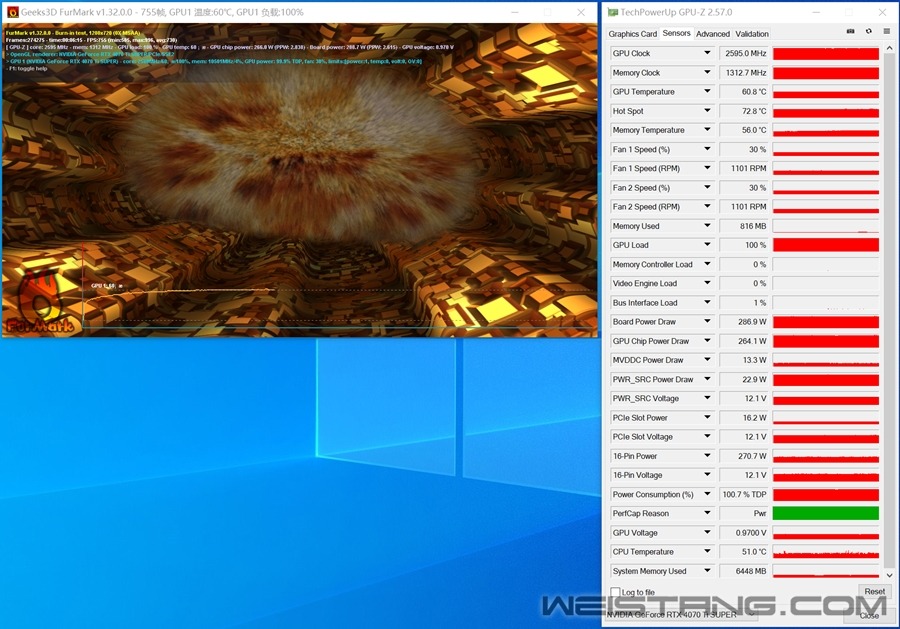Expand the GPU Load sensor dropdown
Viewport: 900px width, 629px height.
click(707, 245)
